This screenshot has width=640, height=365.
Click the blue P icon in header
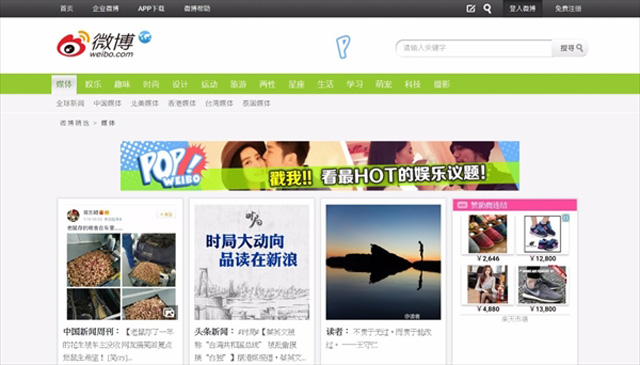coord(343,47)
